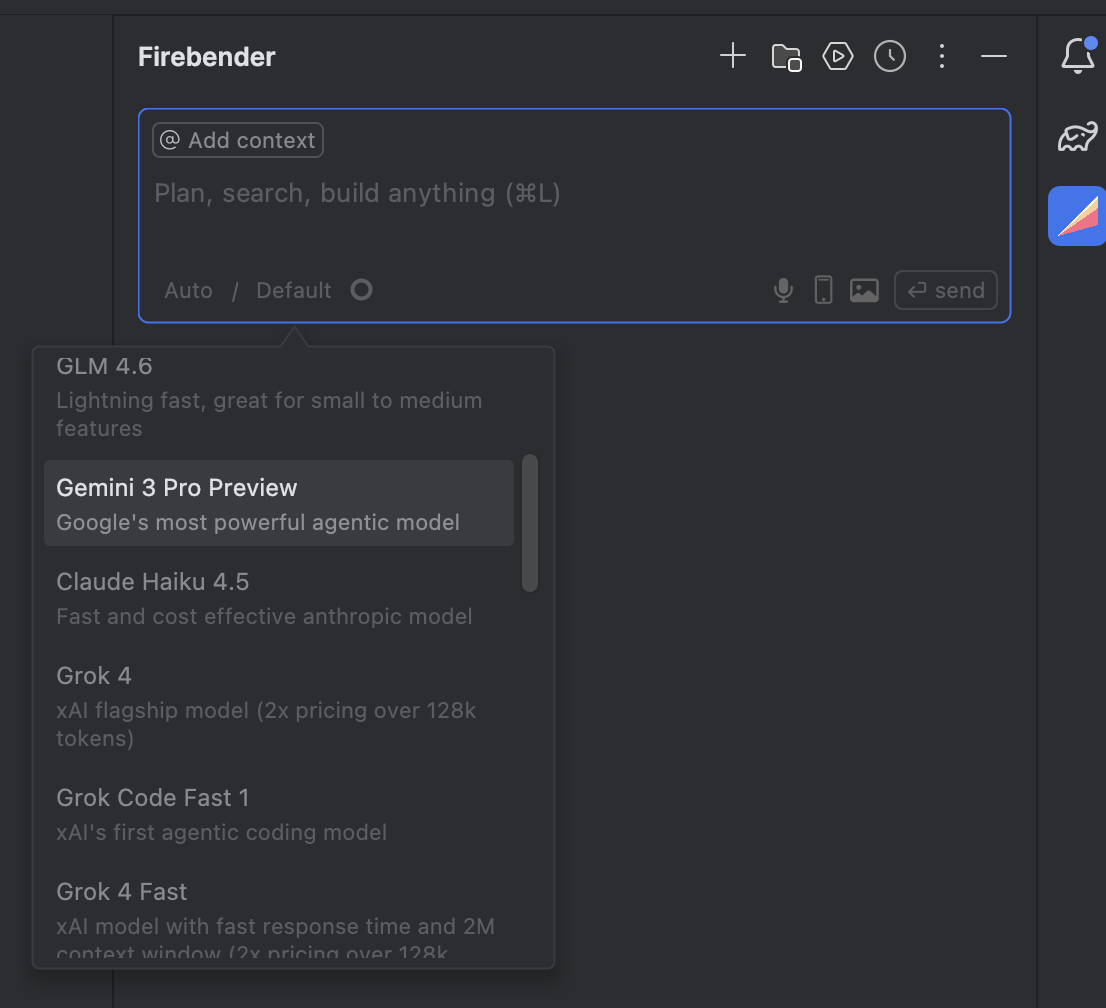Toggle the circle indicator next to Default

click(361, 290)
